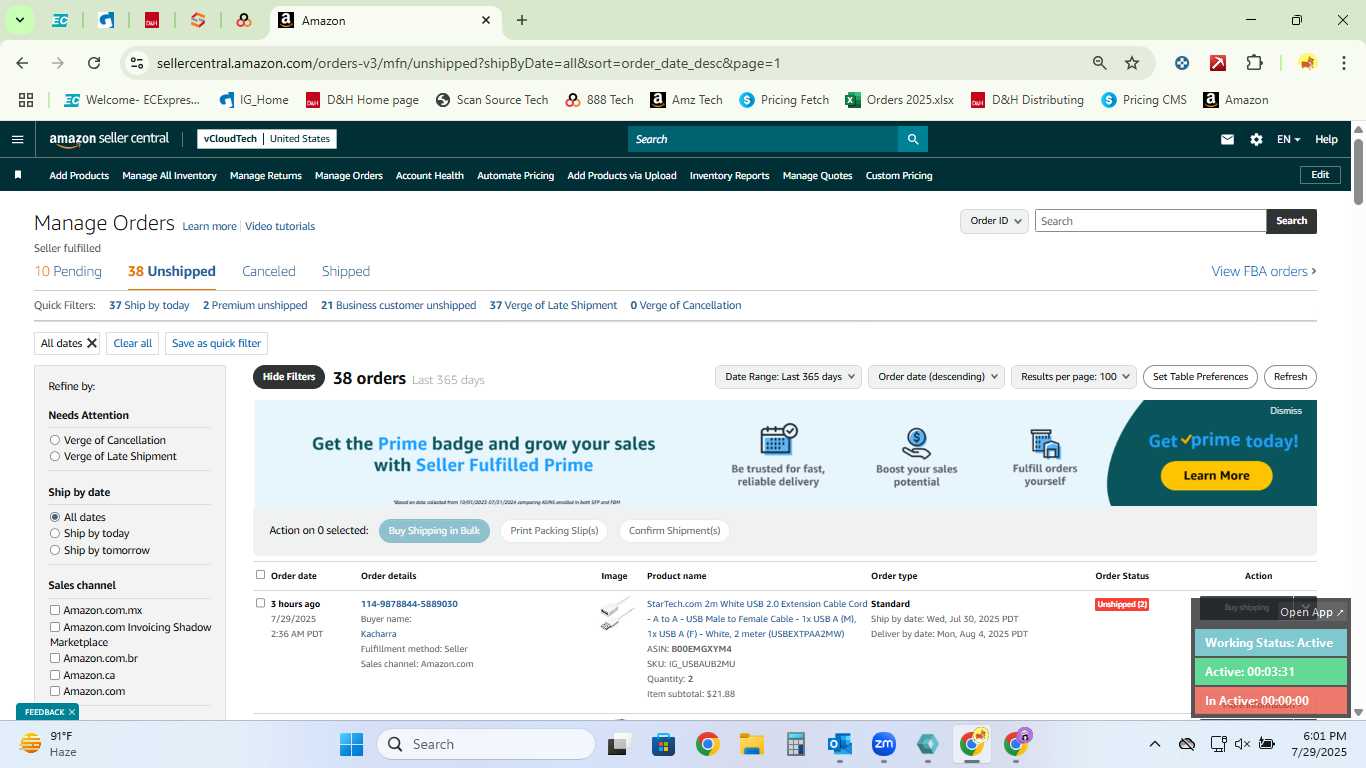1366x768 pixels.
Task: Open Manage All Inventory menu item
Action: pos(169,175)
